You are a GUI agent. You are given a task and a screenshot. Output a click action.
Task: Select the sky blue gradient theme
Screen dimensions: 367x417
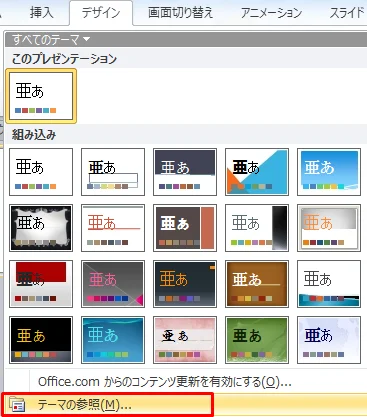329,172
